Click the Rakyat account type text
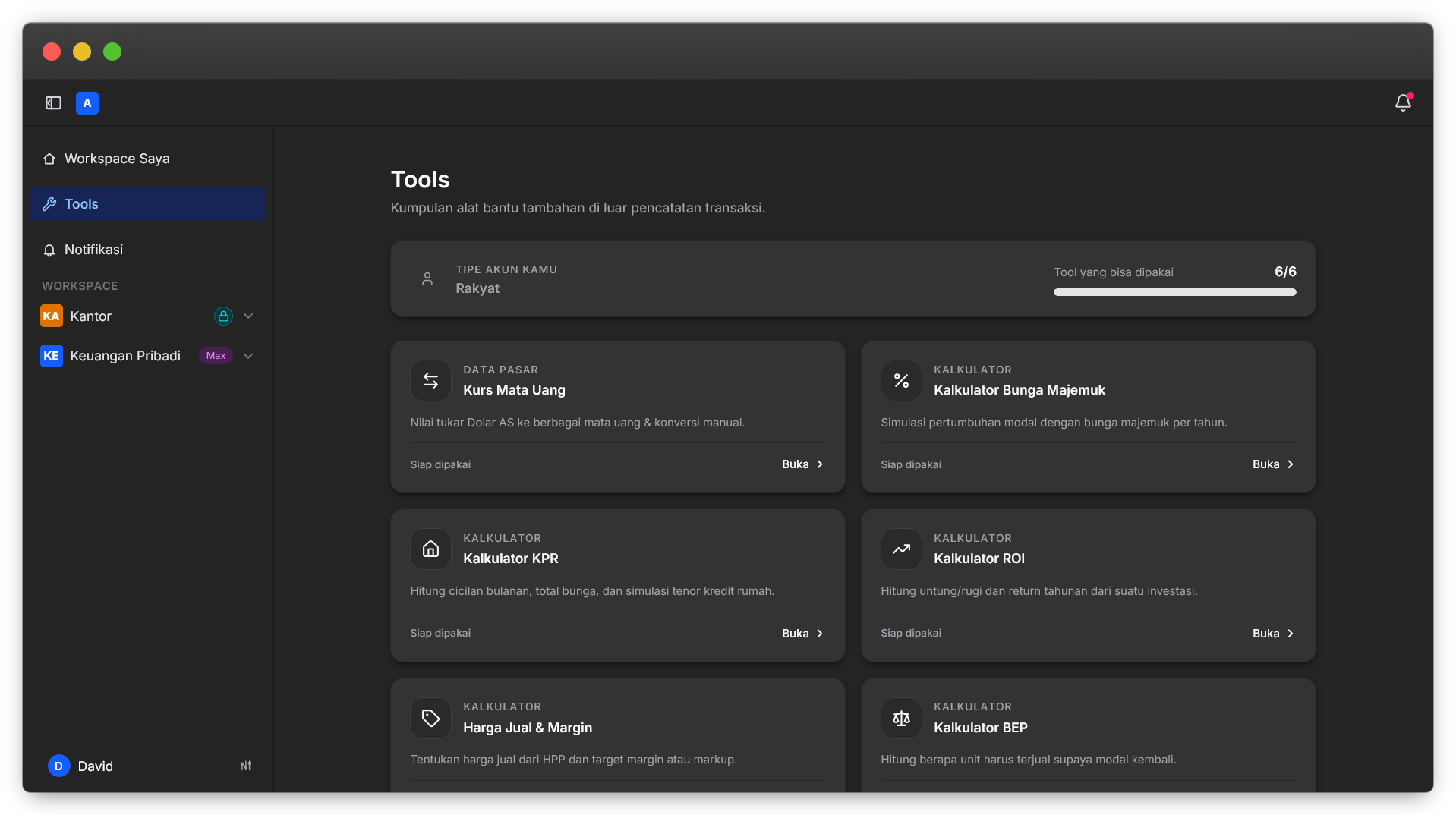The height and width of the screenshot is (815, 1456). point(477,288)
